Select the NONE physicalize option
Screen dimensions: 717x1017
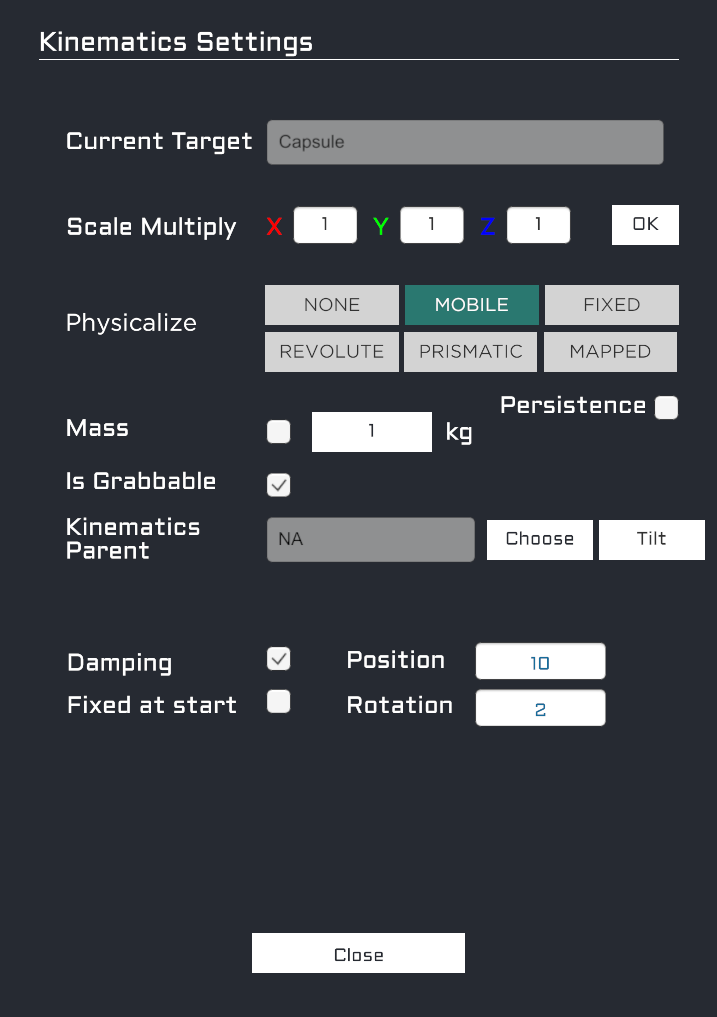pos(332,305)
